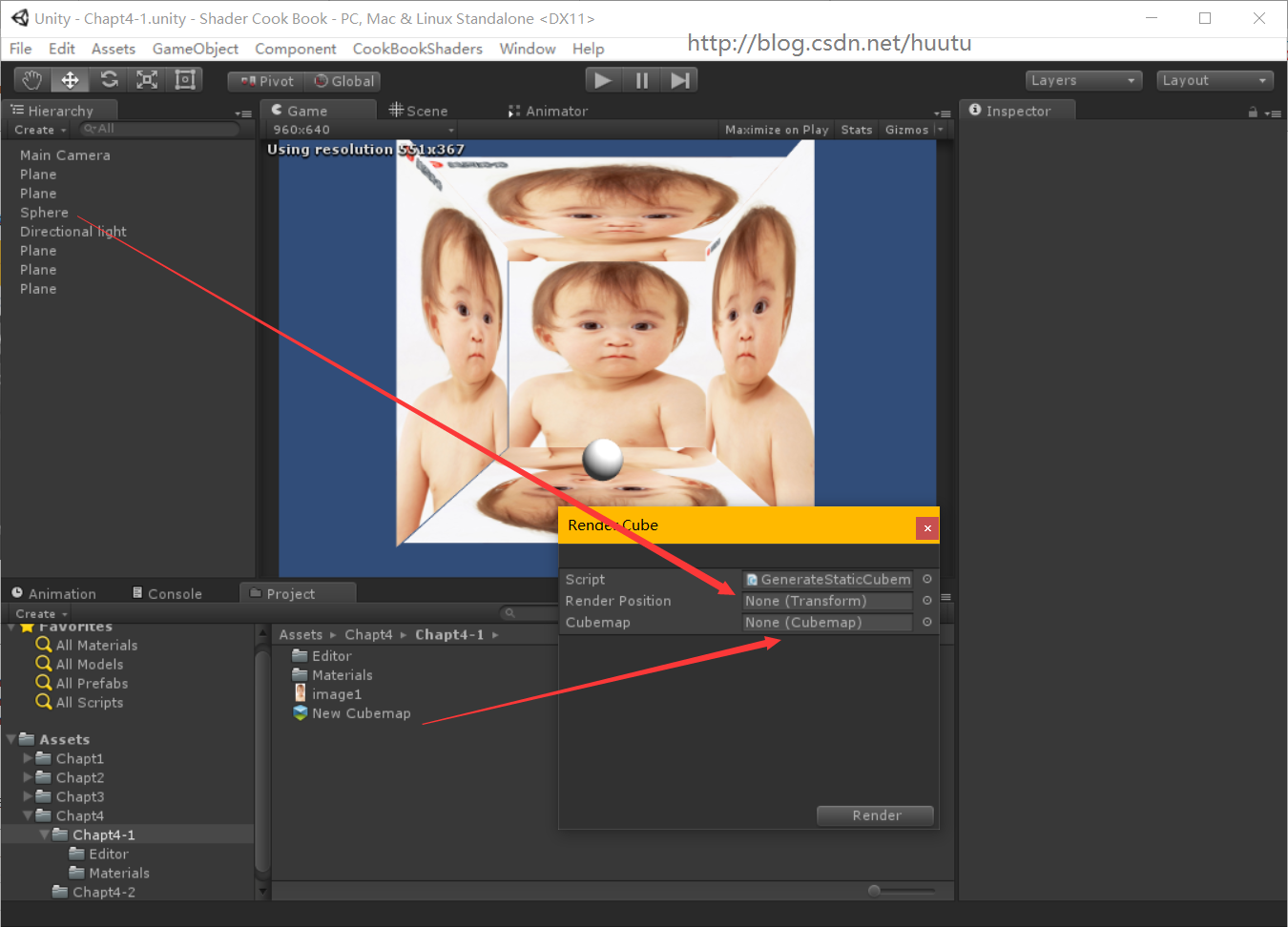Click the Pause button
The width and height of the screenshot is (1288, 927).
(x=641, y=81)
